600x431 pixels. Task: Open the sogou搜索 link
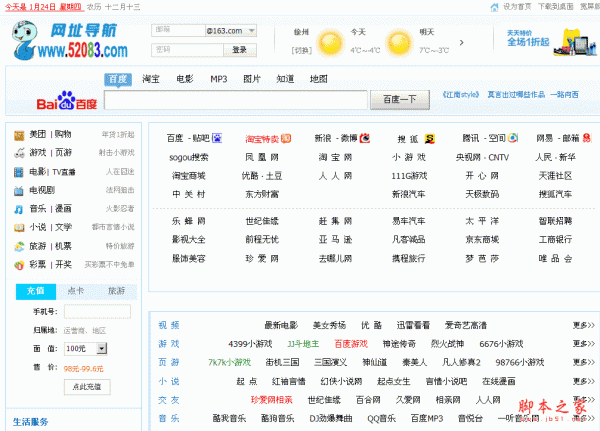(189, 157)
